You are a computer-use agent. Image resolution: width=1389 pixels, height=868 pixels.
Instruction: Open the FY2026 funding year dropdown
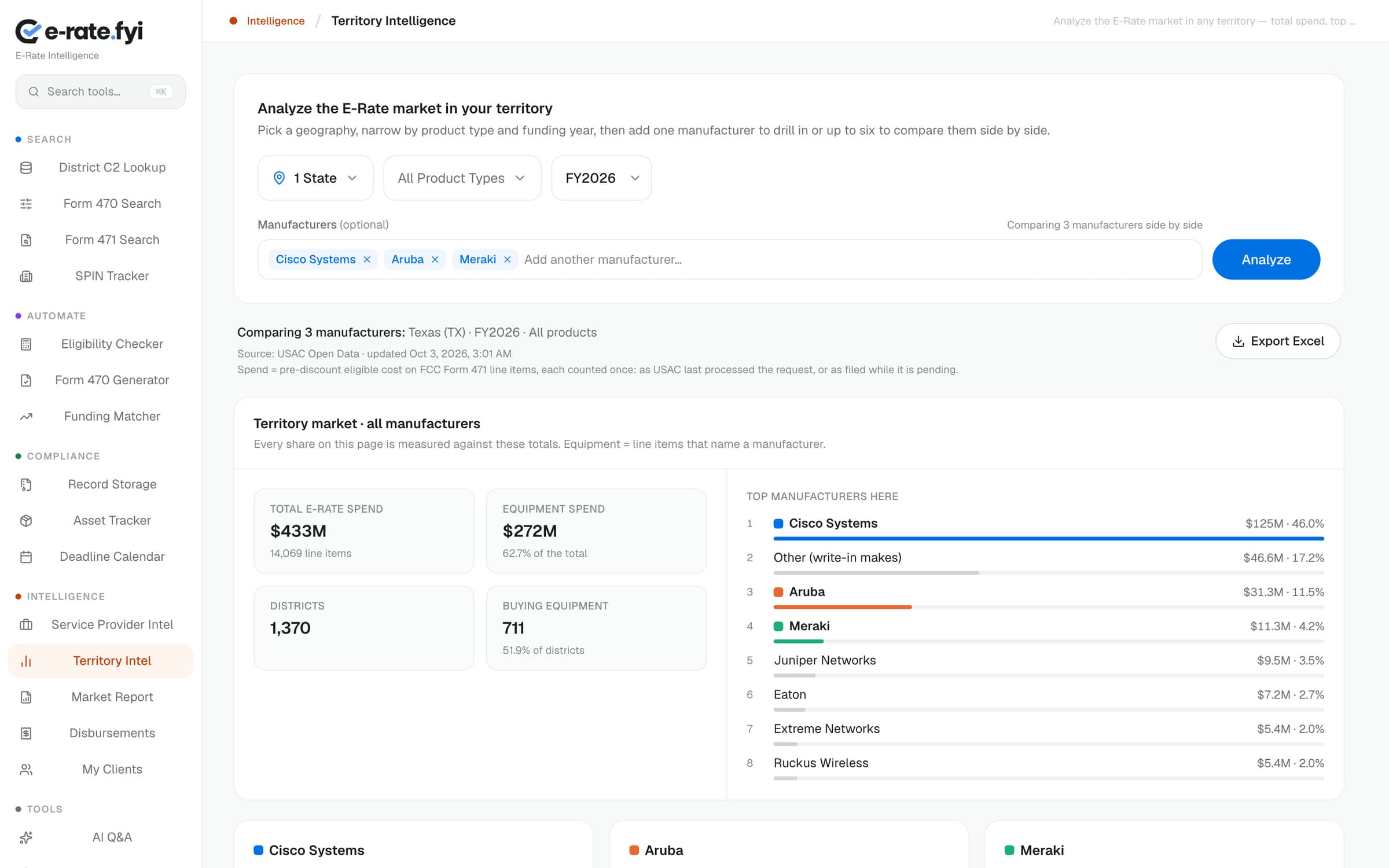click(x=601, y=178)
